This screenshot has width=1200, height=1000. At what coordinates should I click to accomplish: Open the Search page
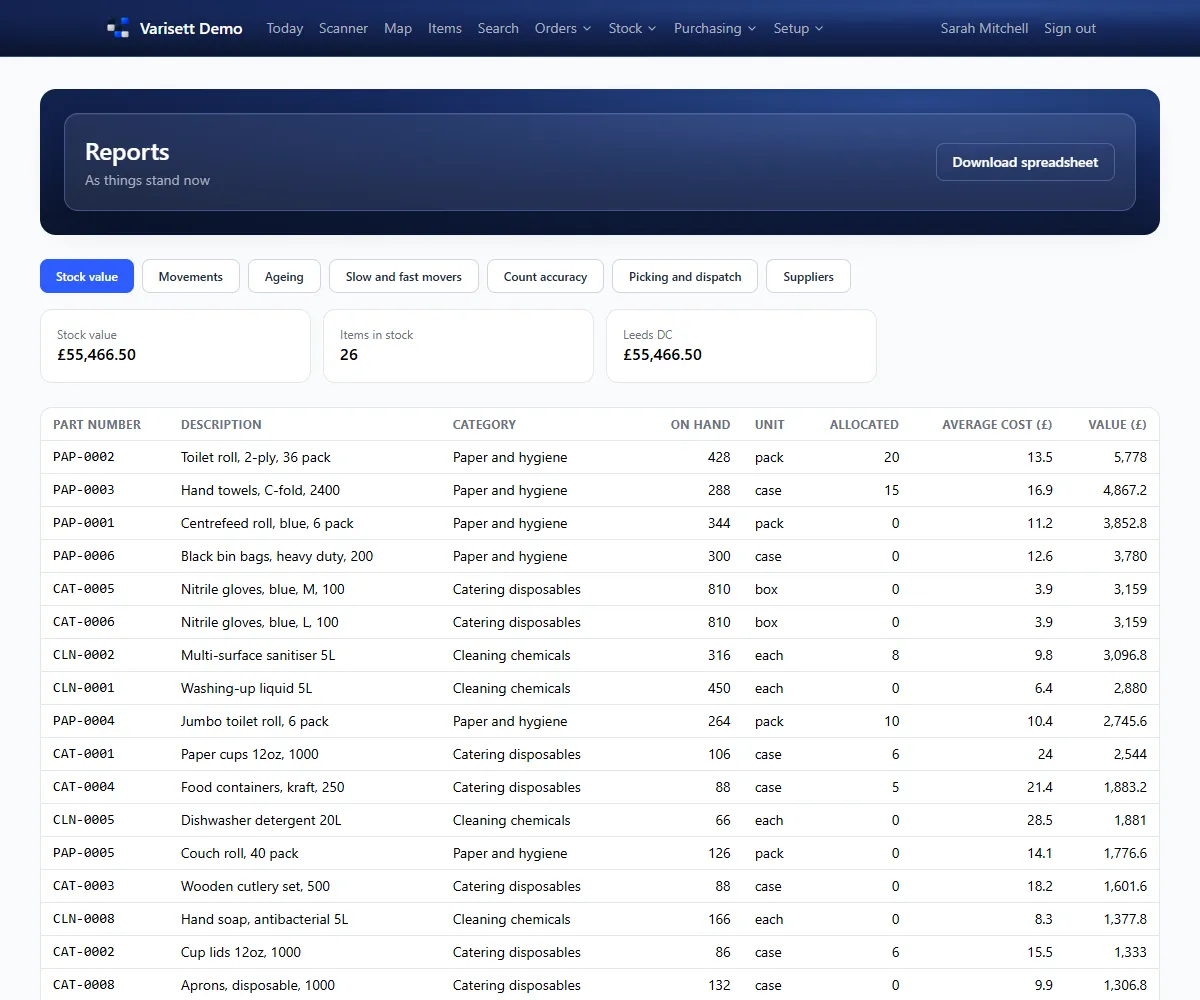coord(498,28)
